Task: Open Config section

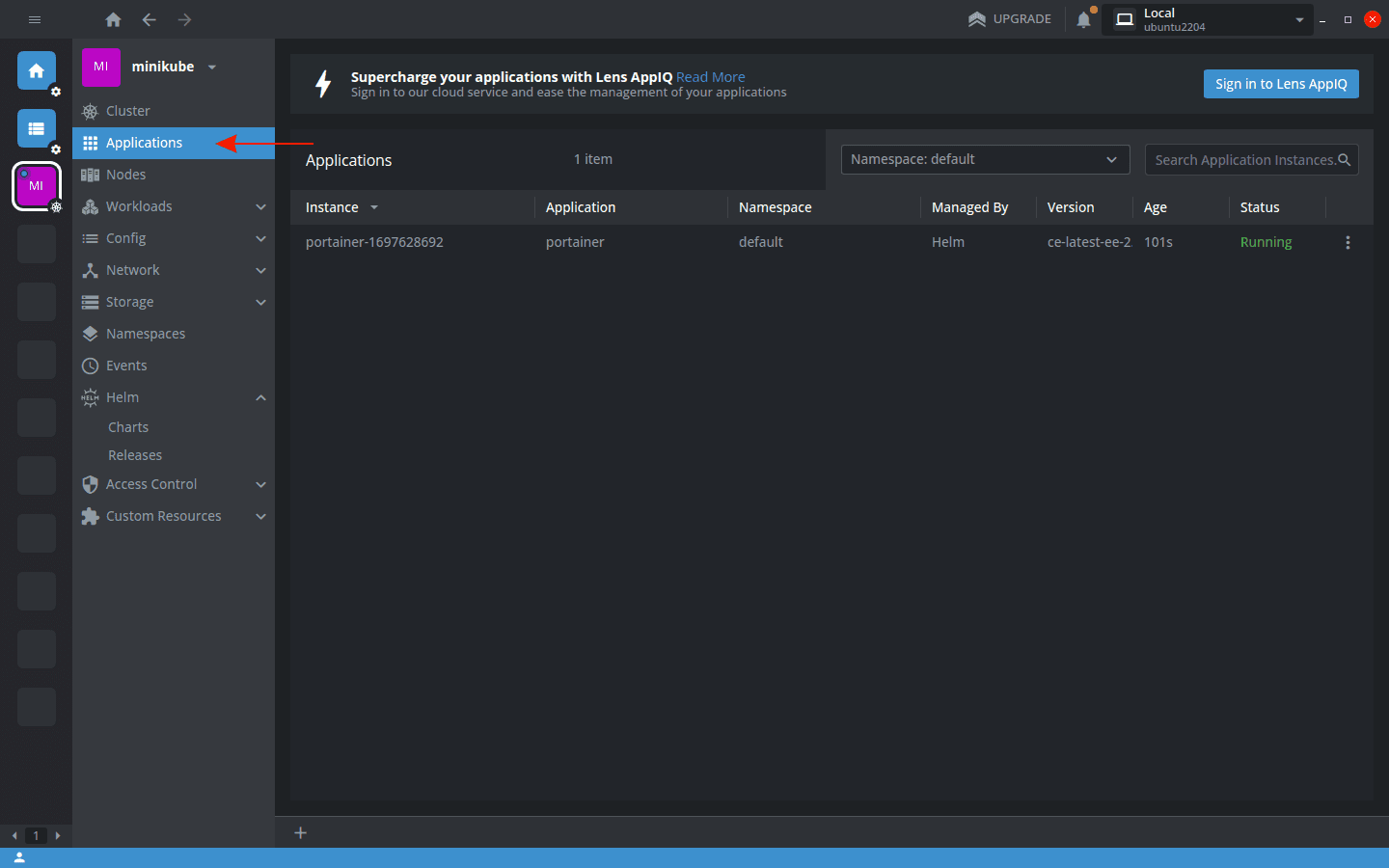Action: (x=174, y=238)
